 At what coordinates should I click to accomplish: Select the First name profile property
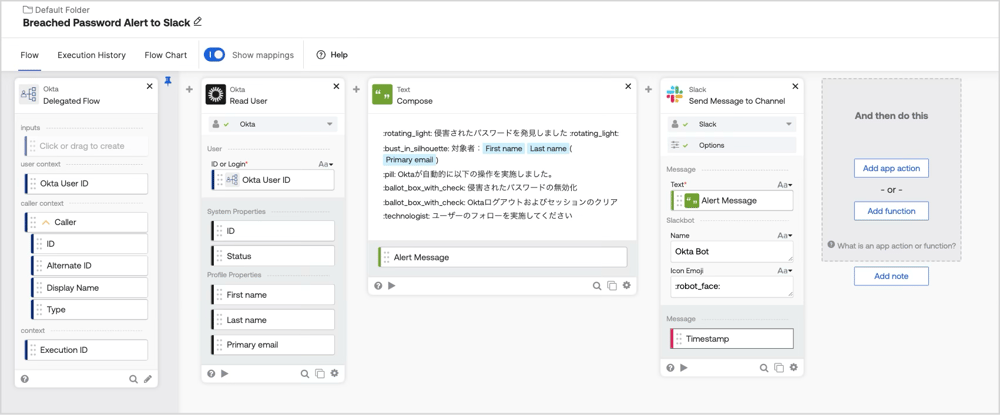272,295
